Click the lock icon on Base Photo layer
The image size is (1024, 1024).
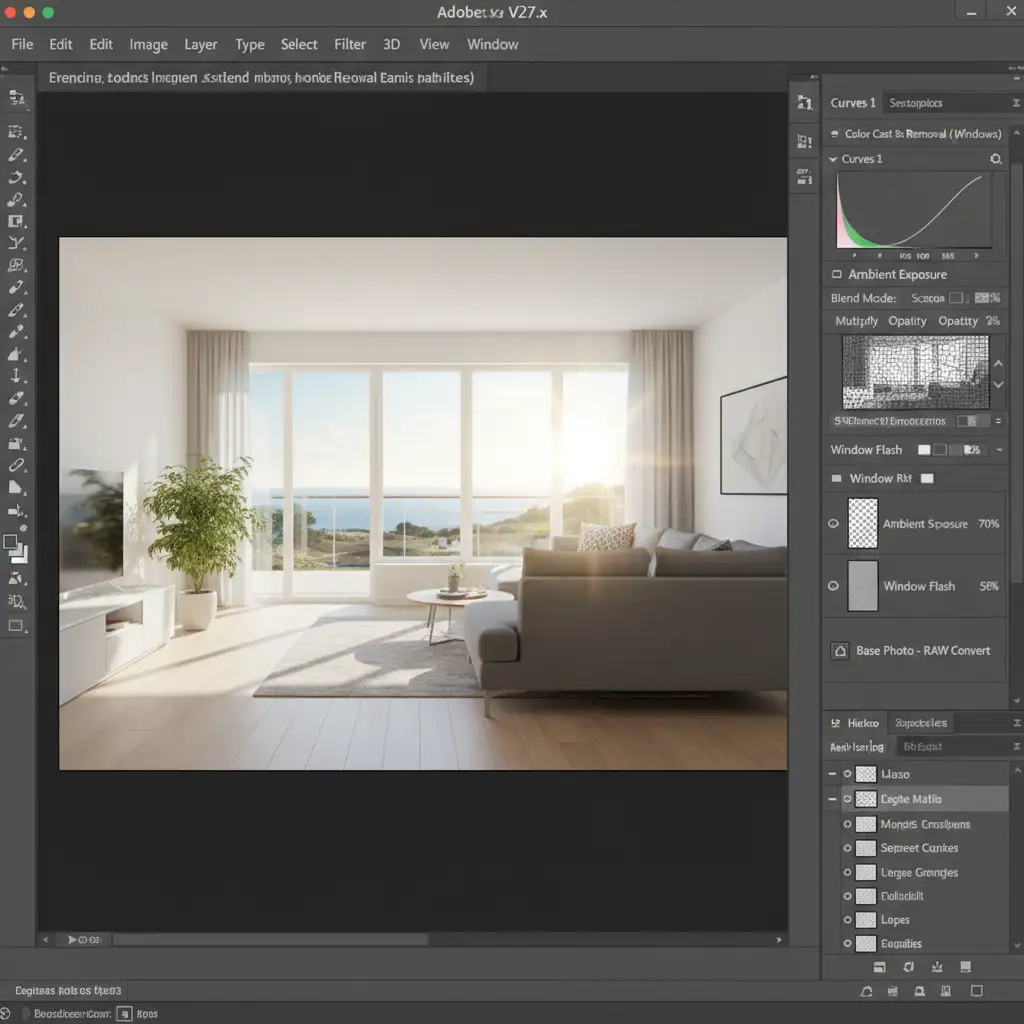coord(840,651)
